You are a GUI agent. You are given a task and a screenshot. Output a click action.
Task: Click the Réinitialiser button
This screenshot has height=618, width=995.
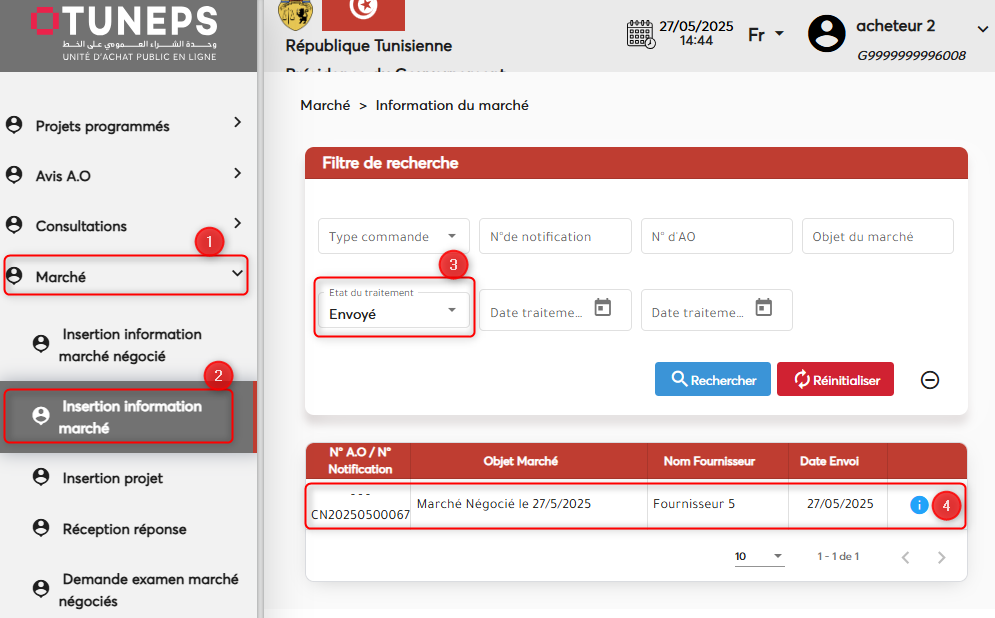835,379
